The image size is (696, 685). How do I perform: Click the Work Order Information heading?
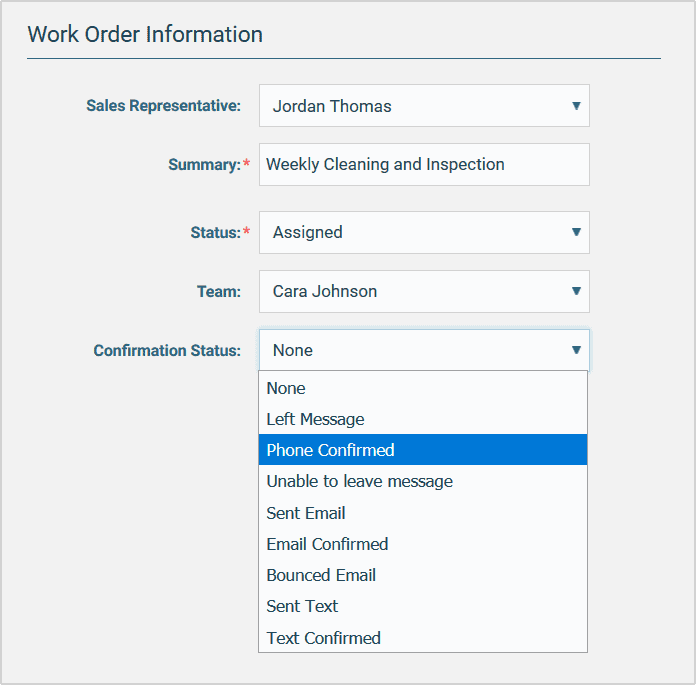coord(145,34)
